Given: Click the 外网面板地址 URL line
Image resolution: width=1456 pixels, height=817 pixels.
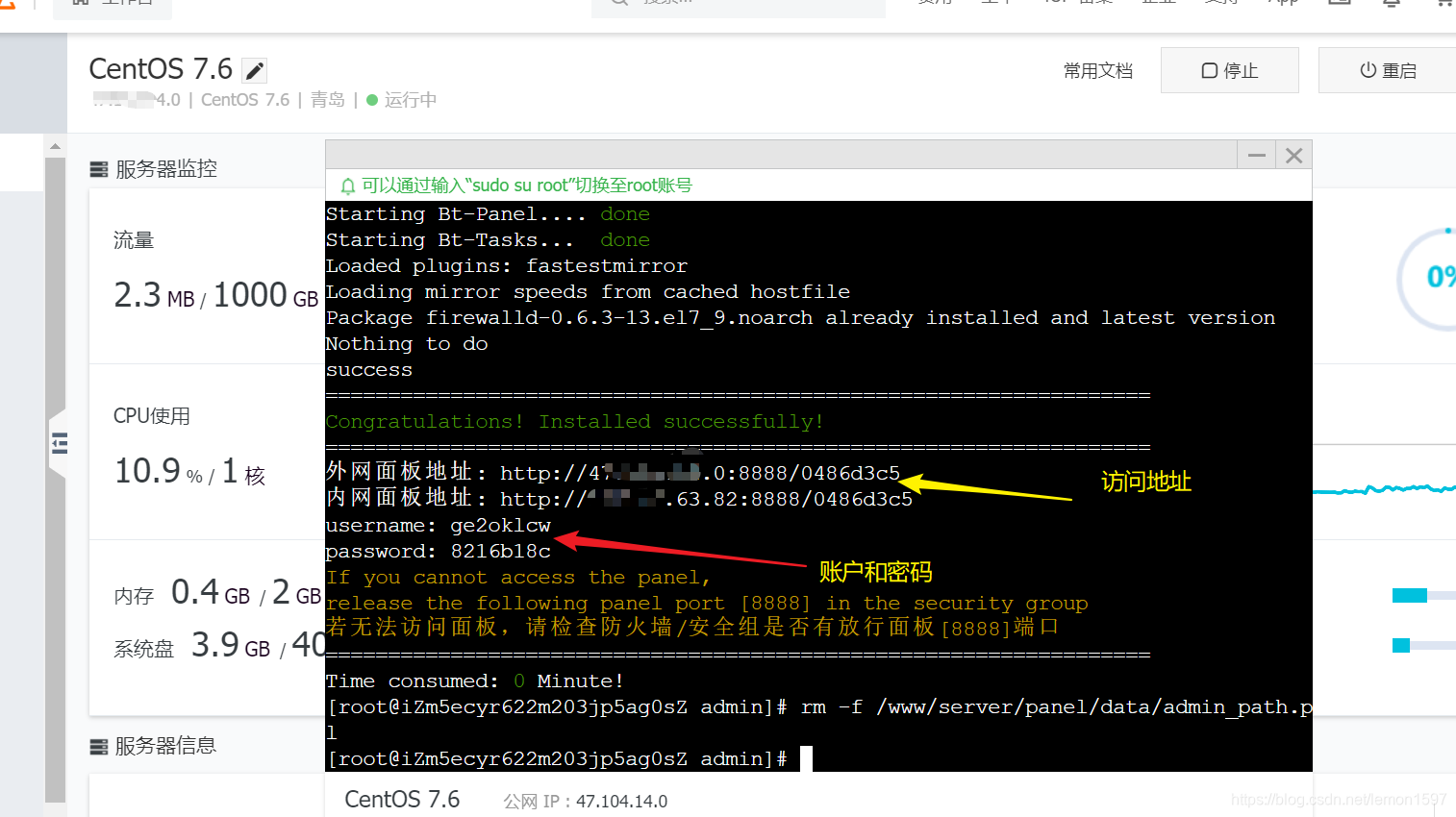Looking at the screenshot, I should [614, 473].
